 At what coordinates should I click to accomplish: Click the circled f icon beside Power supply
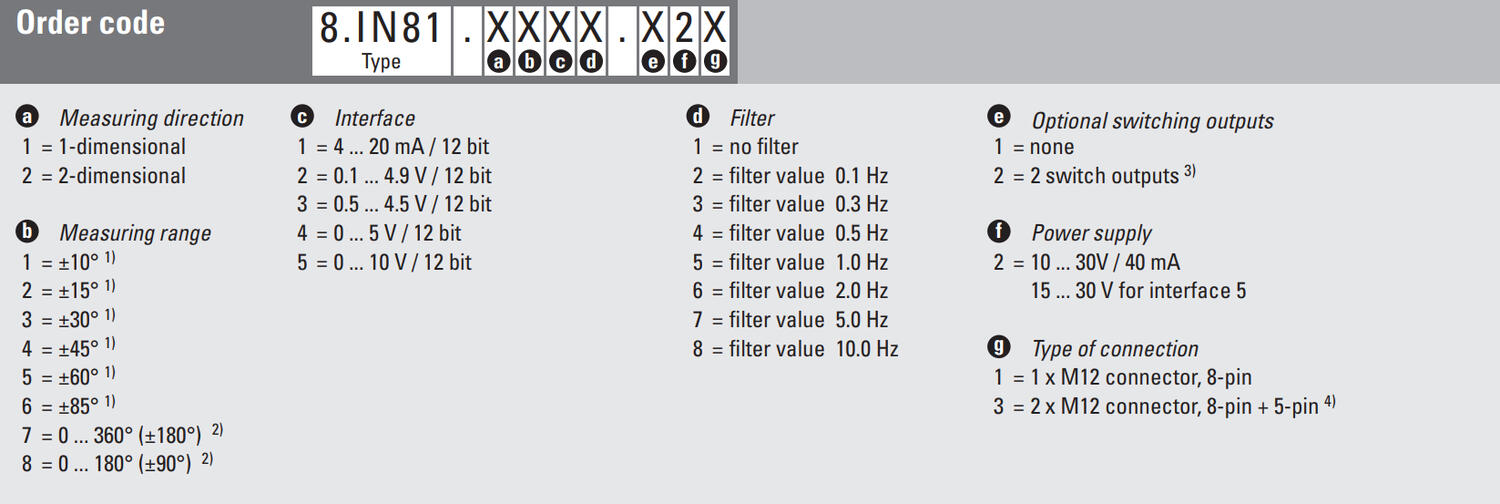click(x=998, y=232)
